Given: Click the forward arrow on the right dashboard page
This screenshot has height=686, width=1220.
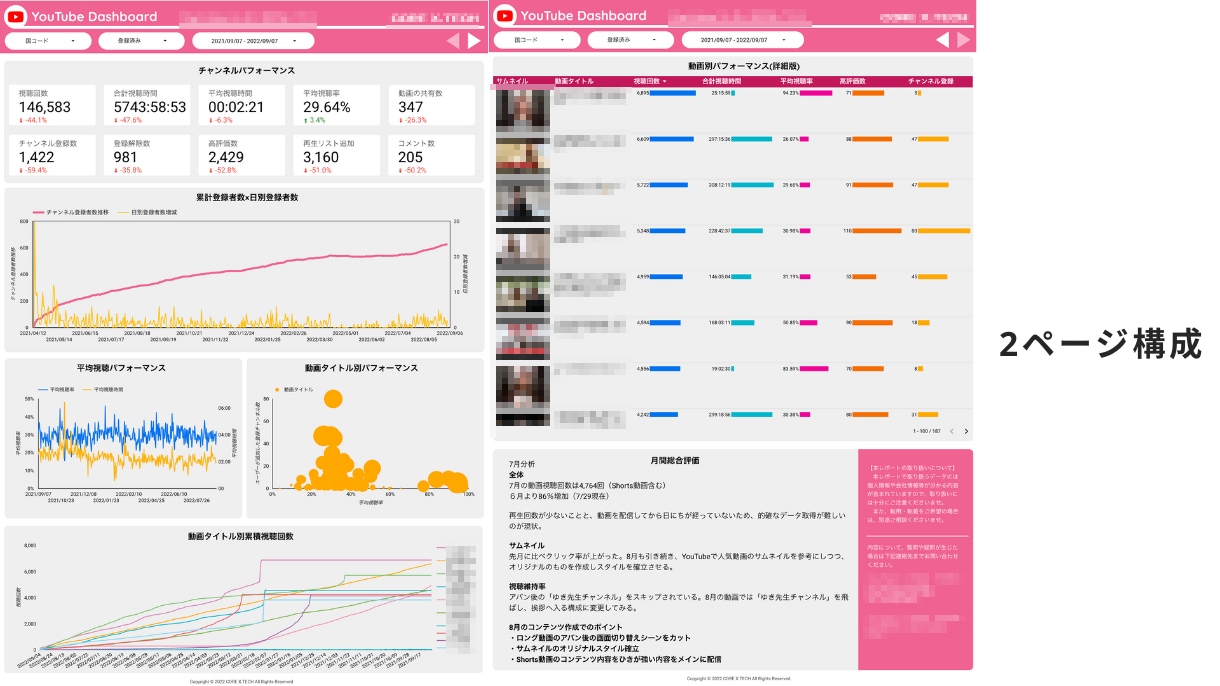Looking at the screenshot, I should [x=963, y=40].
